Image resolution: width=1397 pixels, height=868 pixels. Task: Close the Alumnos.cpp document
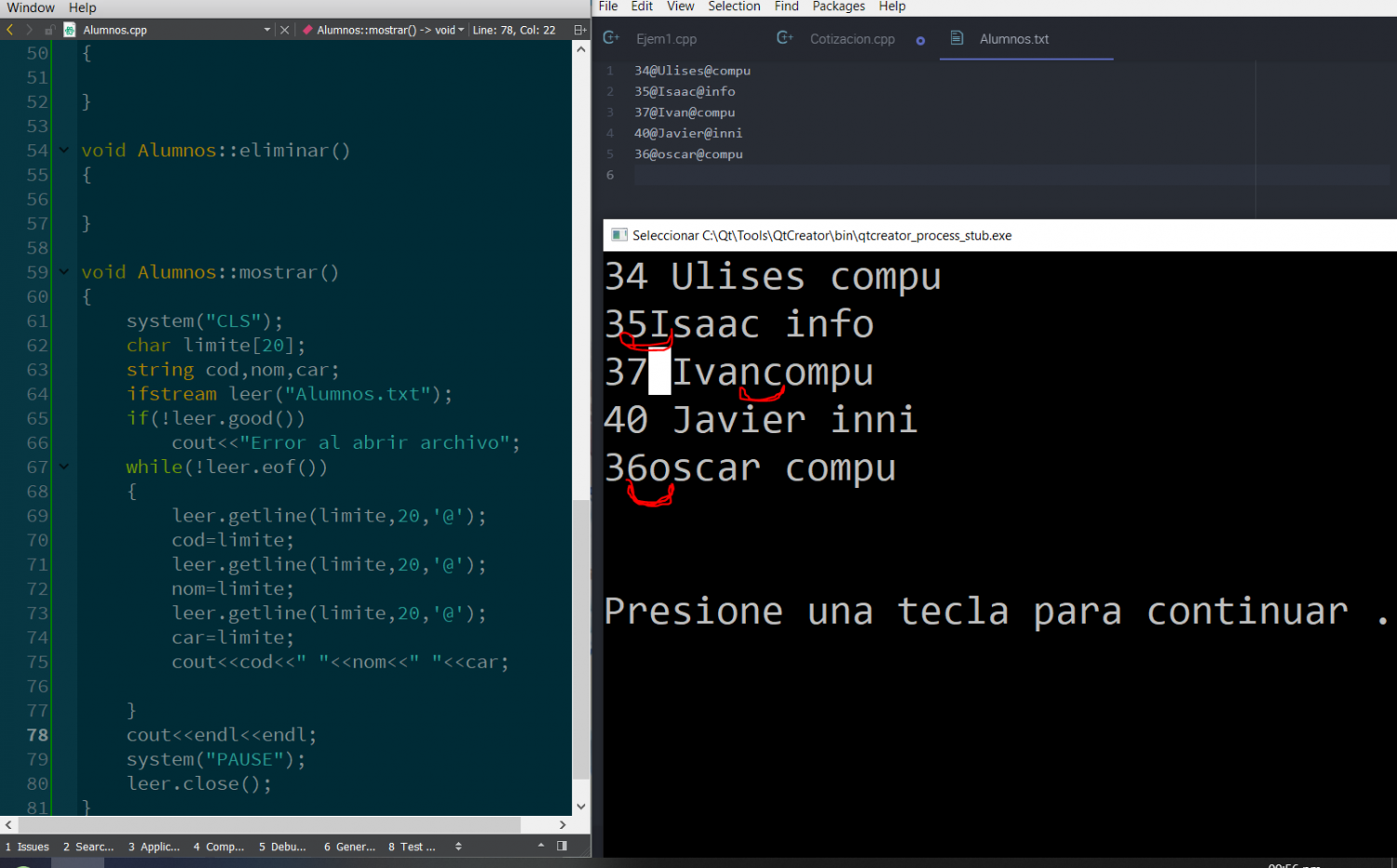285,30
